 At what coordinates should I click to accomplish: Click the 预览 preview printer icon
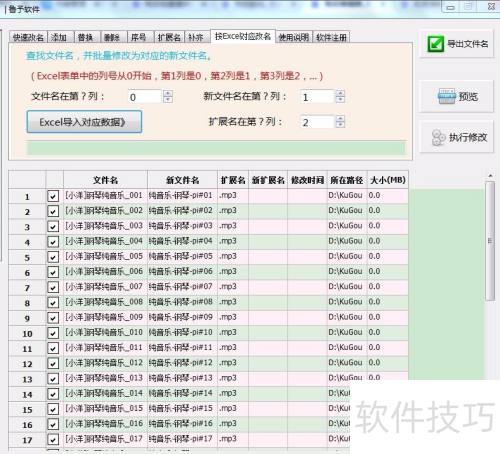click(446, 96)
